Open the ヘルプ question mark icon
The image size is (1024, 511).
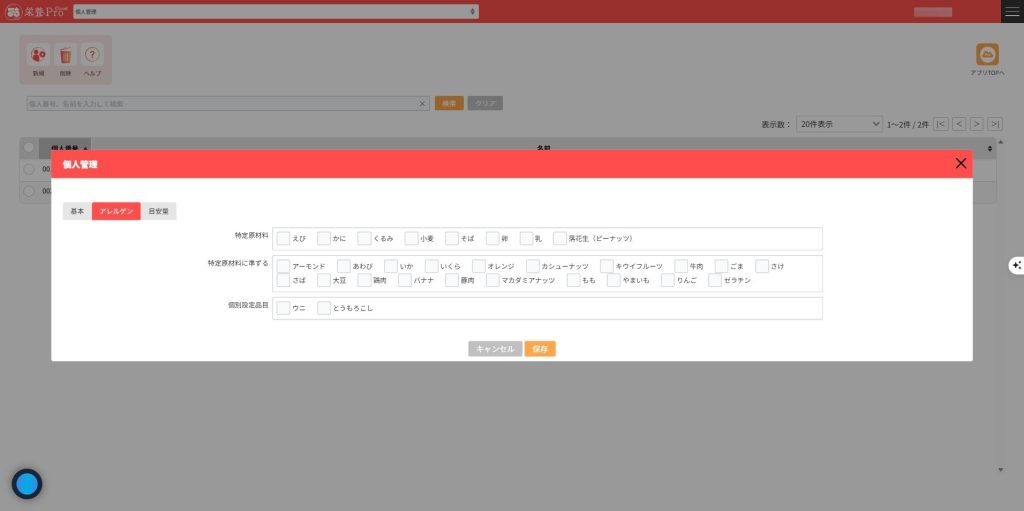[x=92, y=56]
